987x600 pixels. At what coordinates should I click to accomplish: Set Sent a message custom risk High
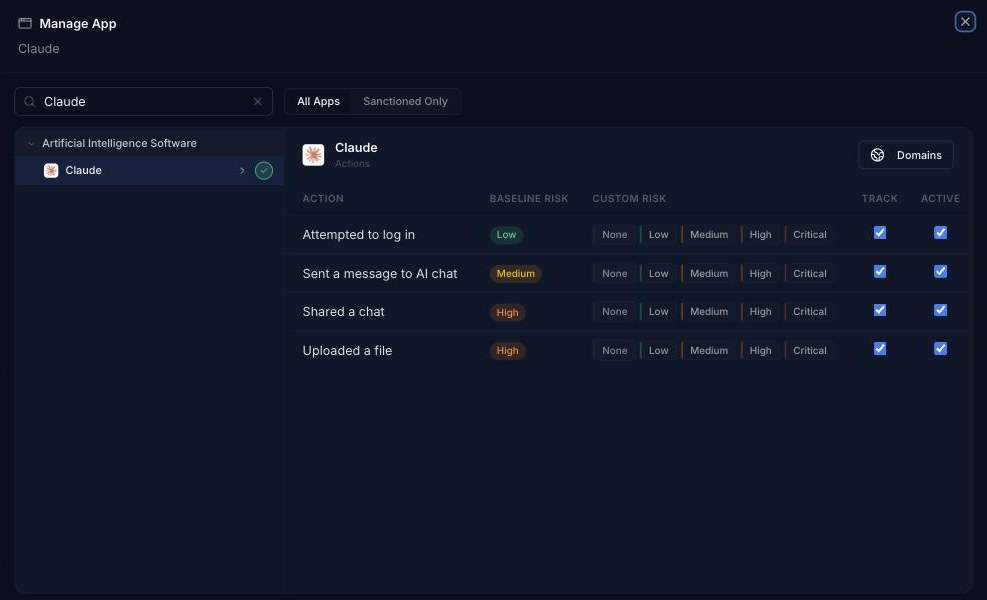click(760, 273)
